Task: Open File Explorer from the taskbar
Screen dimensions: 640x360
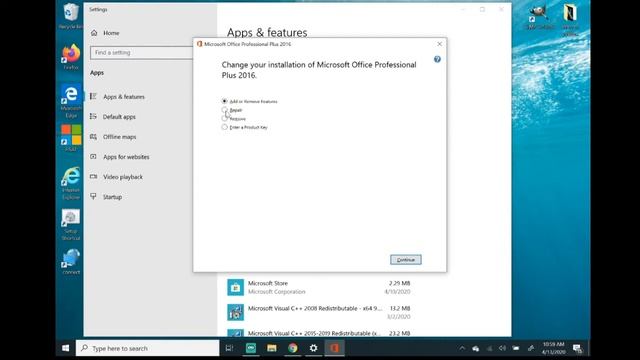Action: [x=272, y=348]
